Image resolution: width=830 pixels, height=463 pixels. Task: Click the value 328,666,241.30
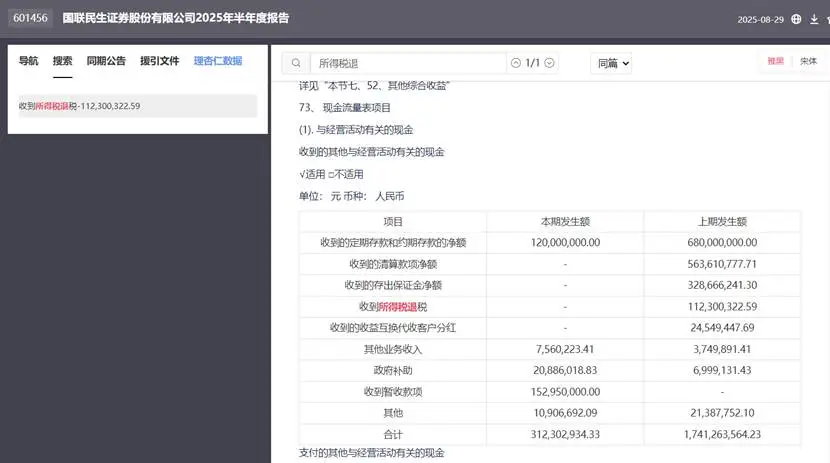(x=722, y=285)
